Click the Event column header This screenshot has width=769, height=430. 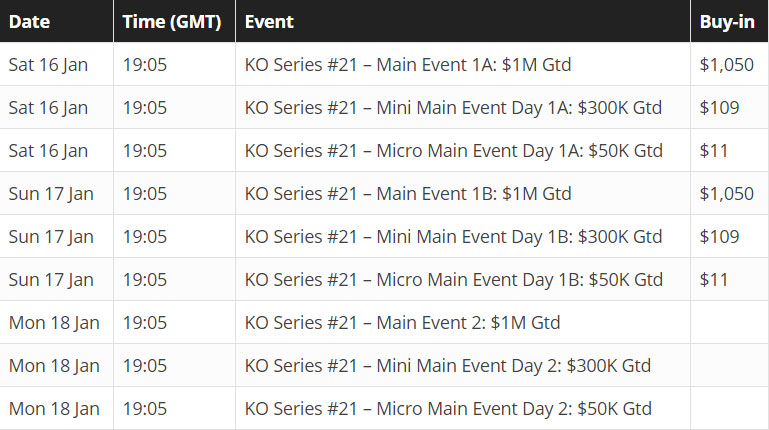(x=269, y=22)
